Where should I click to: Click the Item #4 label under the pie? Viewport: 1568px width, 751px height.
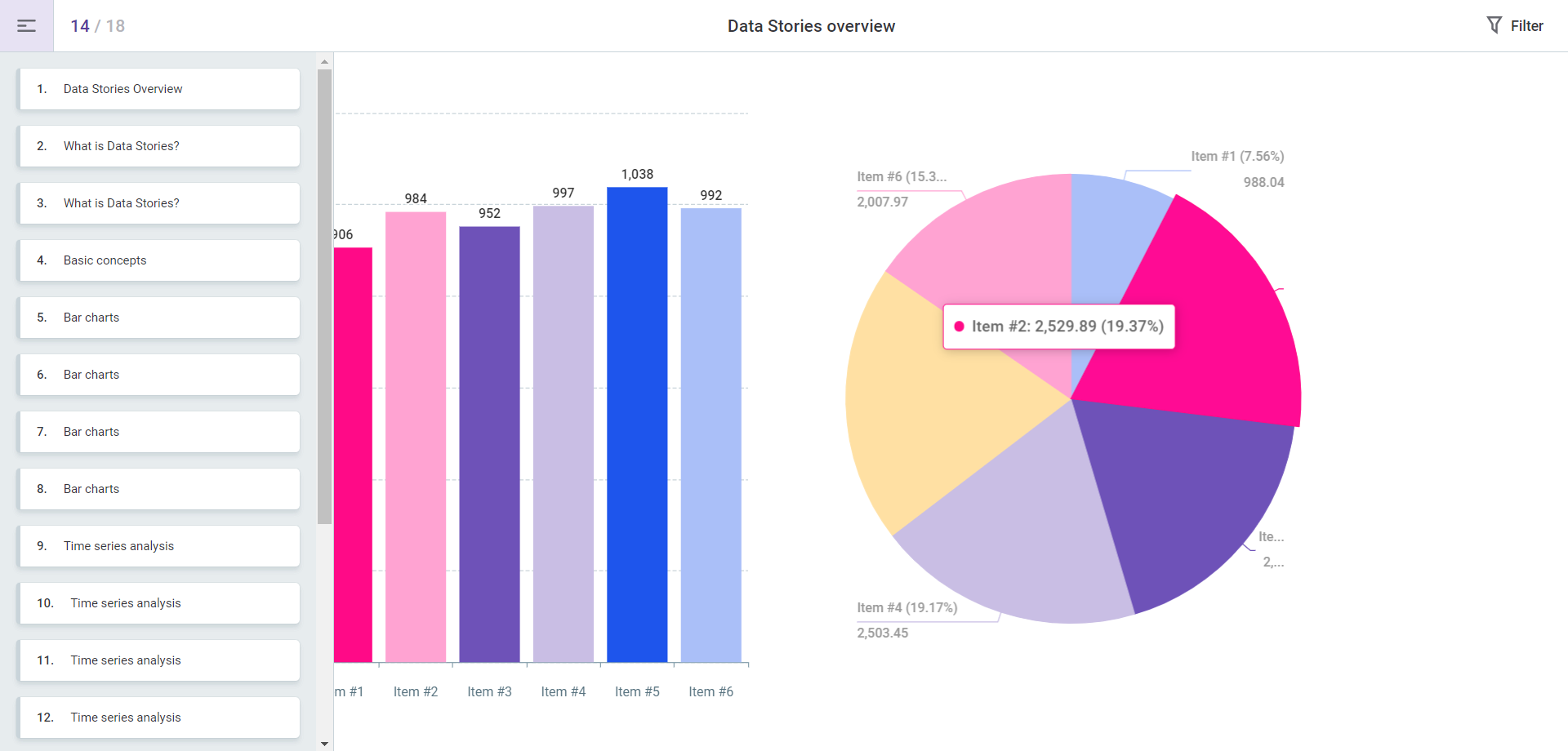tap(906, 607)
